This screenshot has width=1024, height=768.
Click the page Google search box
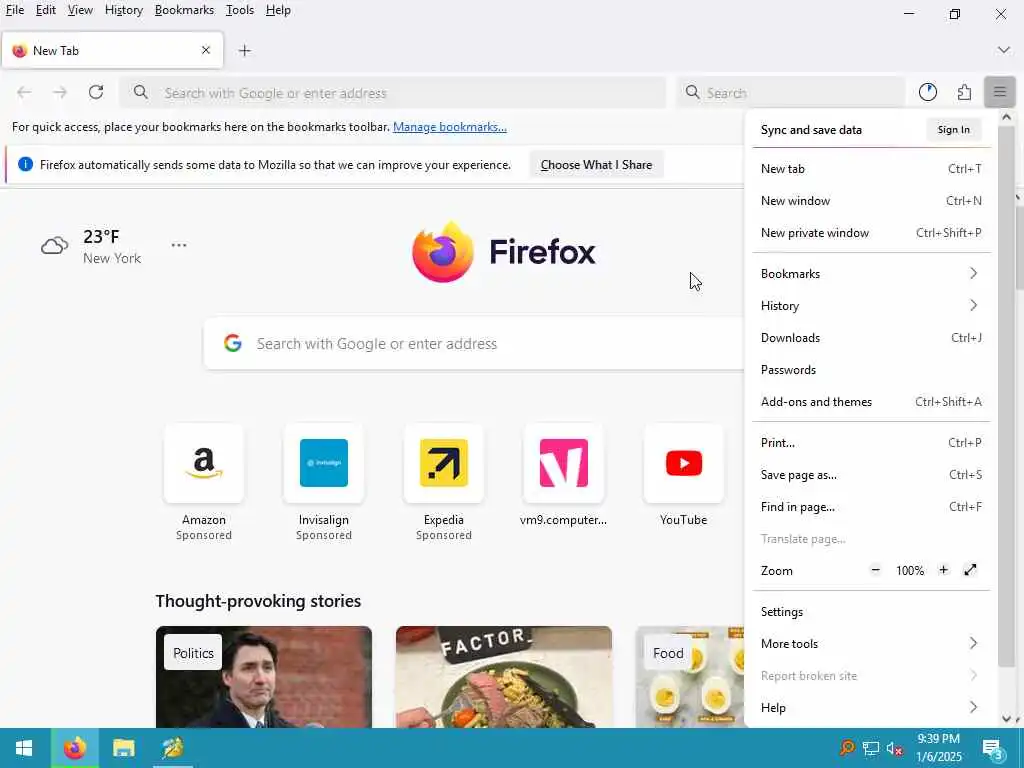click(474, 344)
